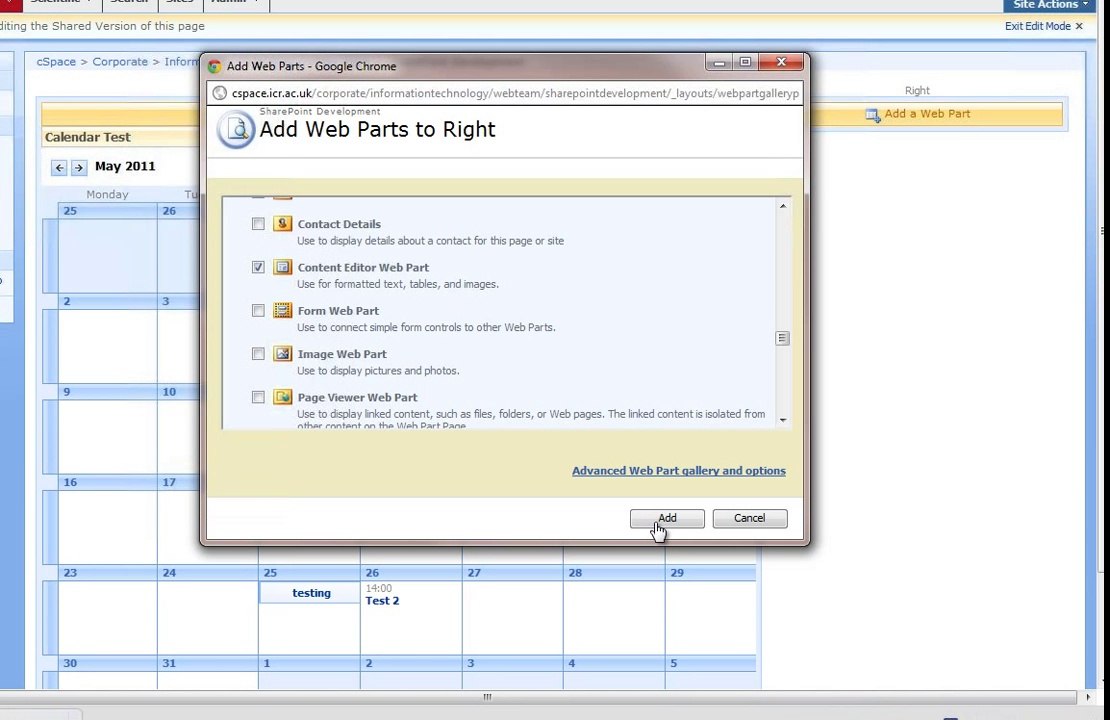Close the Add Web Parts dialog window
The image size is (1110, 720).
pos(781,62)
